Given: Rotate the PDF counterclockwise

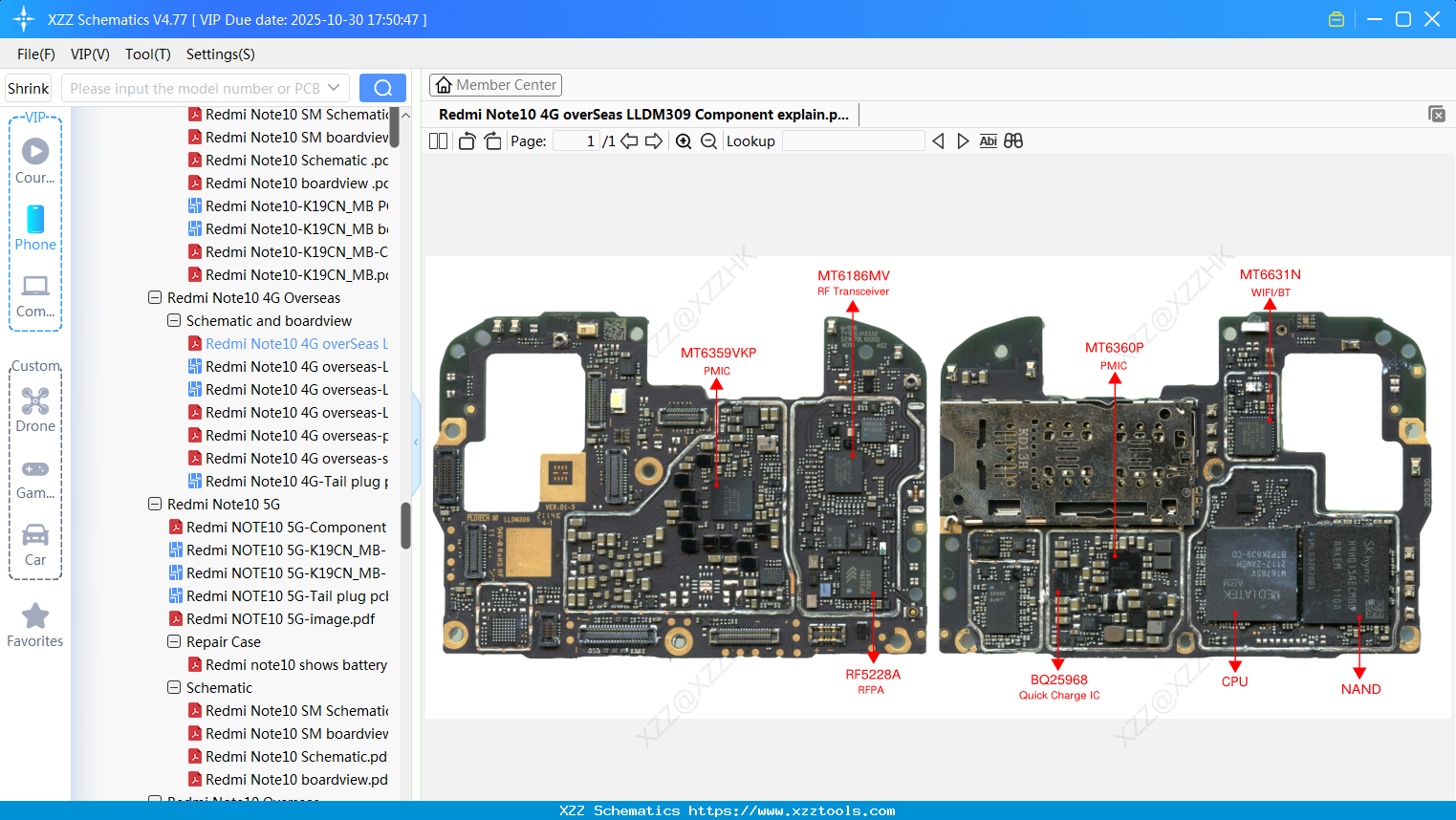Looking at the screenshot, I should 466,140.
